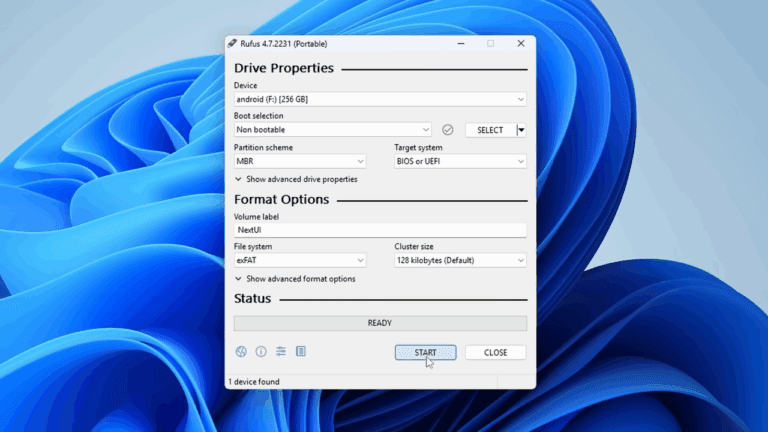Click the Volume label field NextUI
The height and width of the screenshot is (432, 768).
[x=380, y=230]
